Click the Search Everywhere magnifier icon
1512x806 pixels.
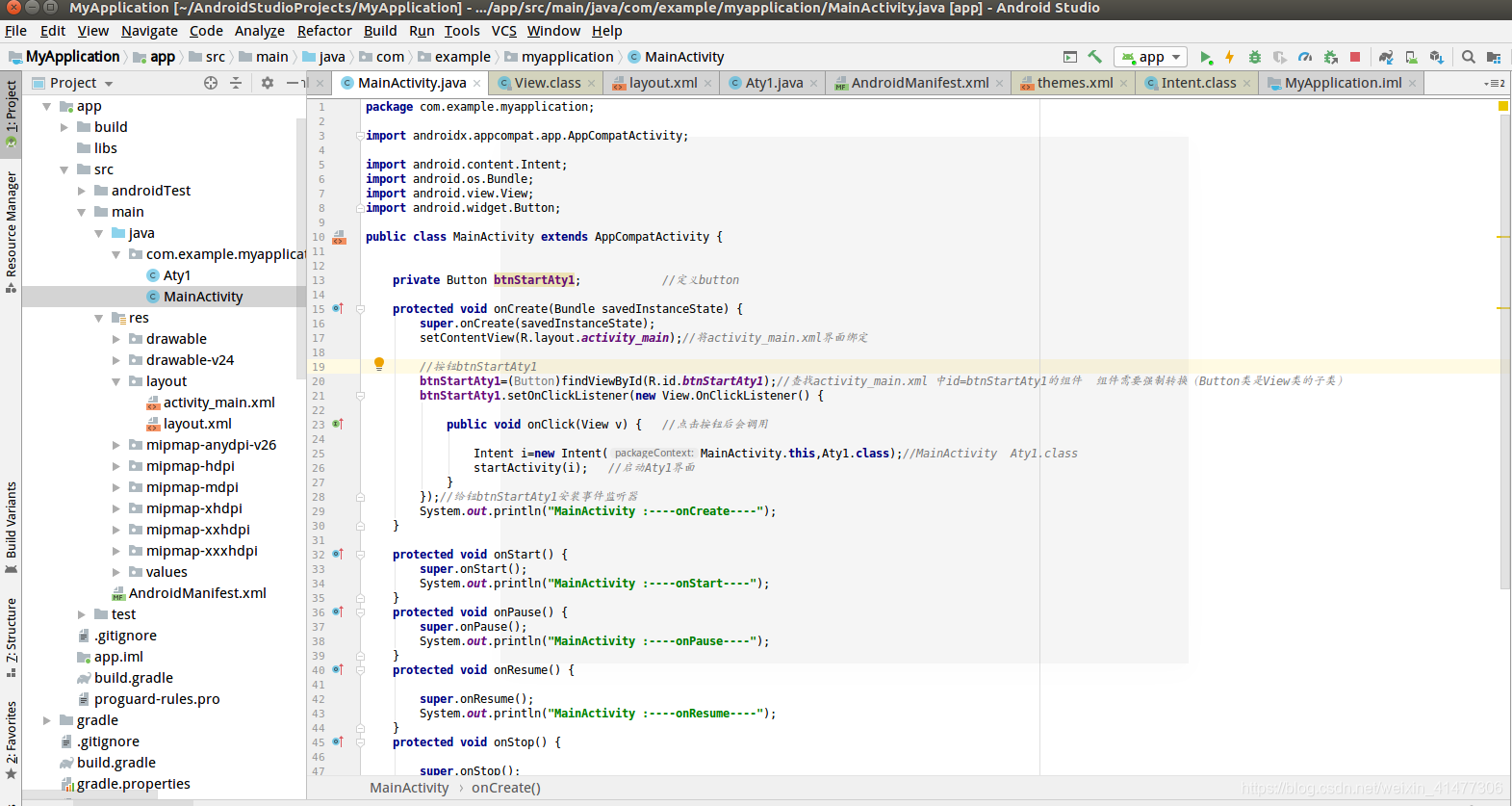point(1469,57)
